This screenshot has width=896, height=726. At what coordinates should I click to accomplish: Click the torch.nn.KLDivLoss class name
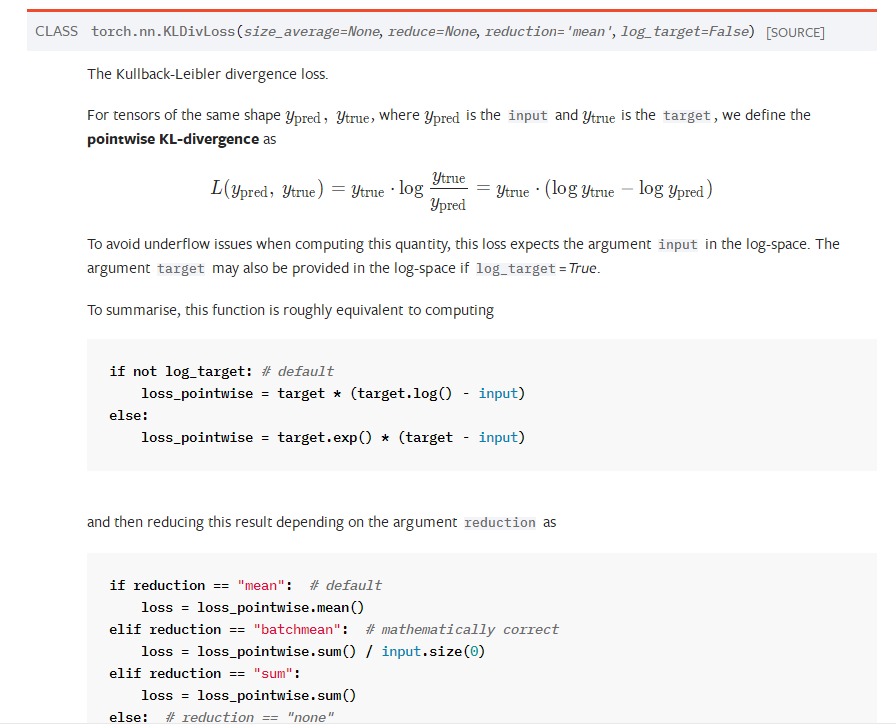coord(163,31)
